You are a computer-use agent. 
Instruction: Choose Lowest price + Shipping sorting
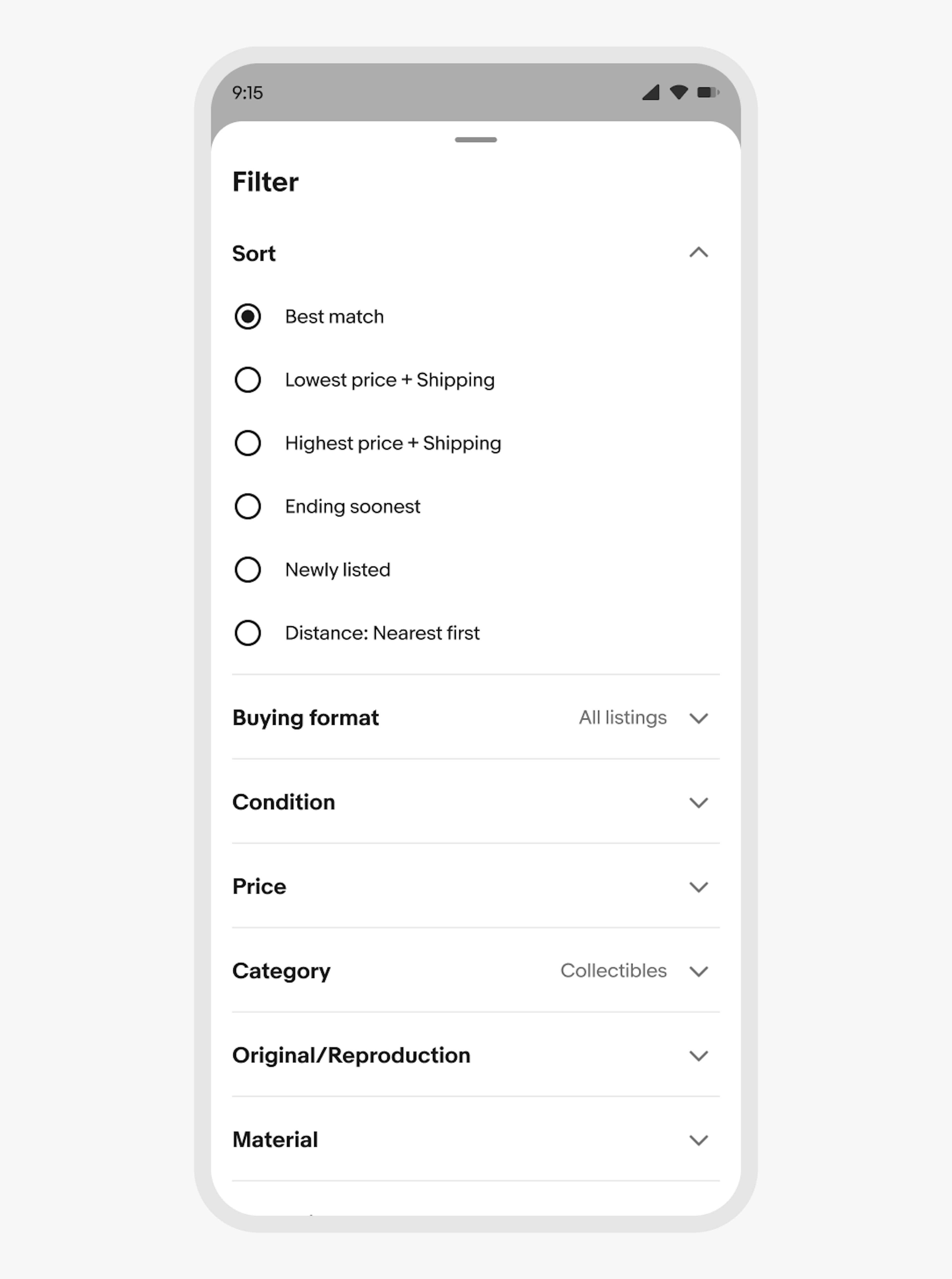(x=248, y=380)
